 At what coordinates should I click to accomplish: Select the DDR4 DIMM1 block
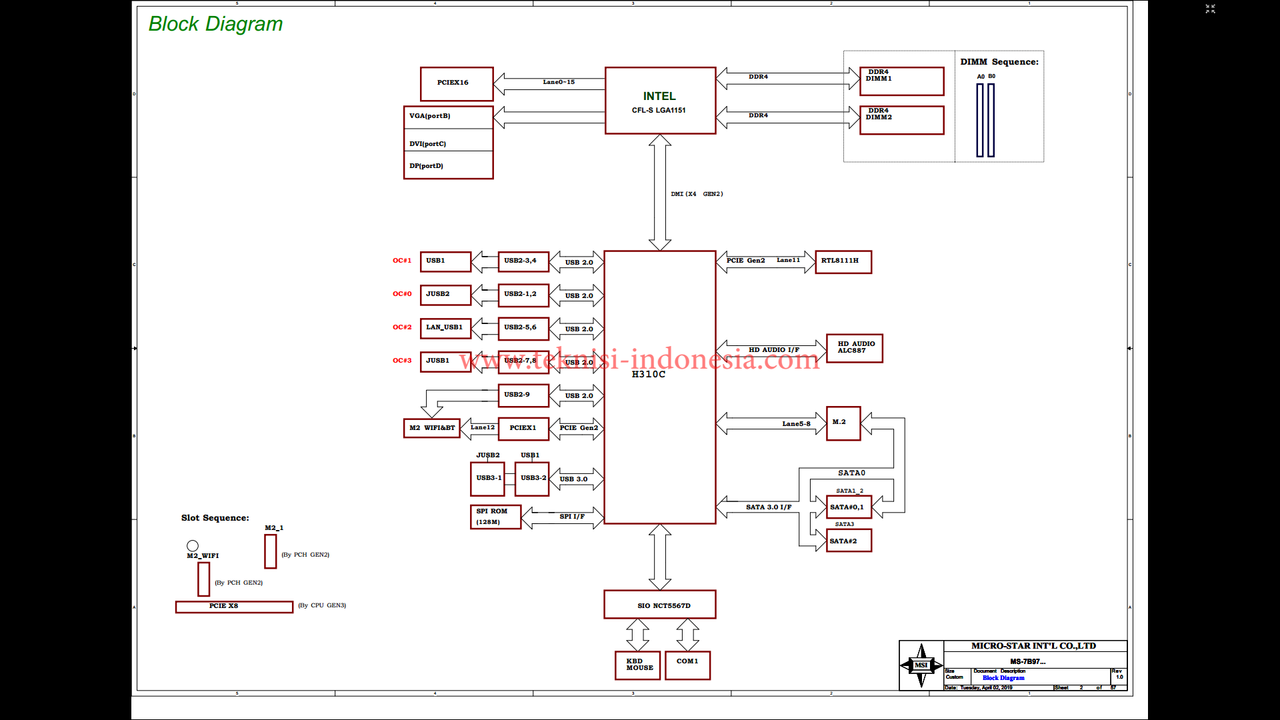[x=901, y=81]
